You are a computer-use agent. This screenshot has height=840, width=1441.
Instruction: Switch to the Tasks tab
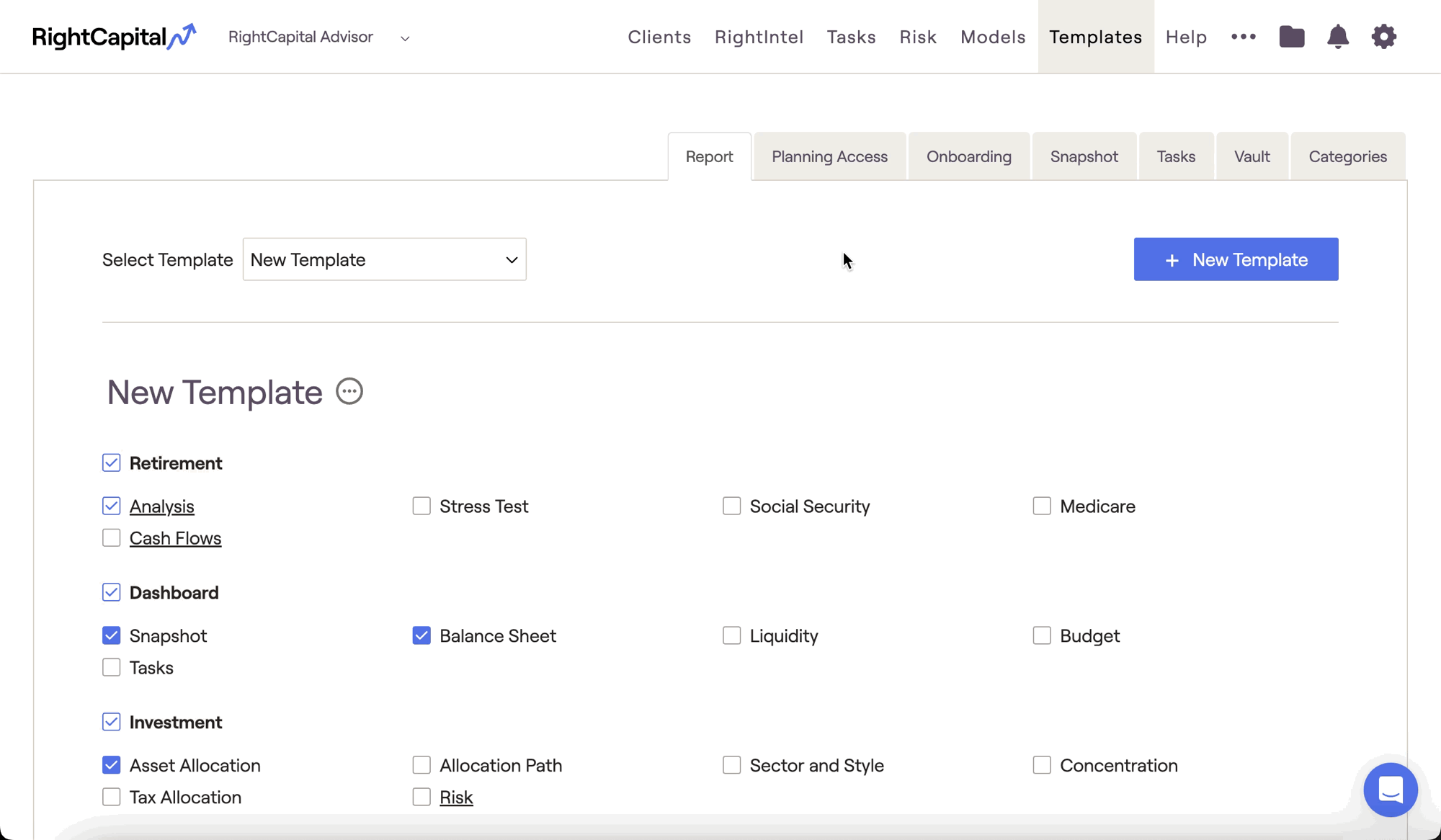click(1177, 156)
